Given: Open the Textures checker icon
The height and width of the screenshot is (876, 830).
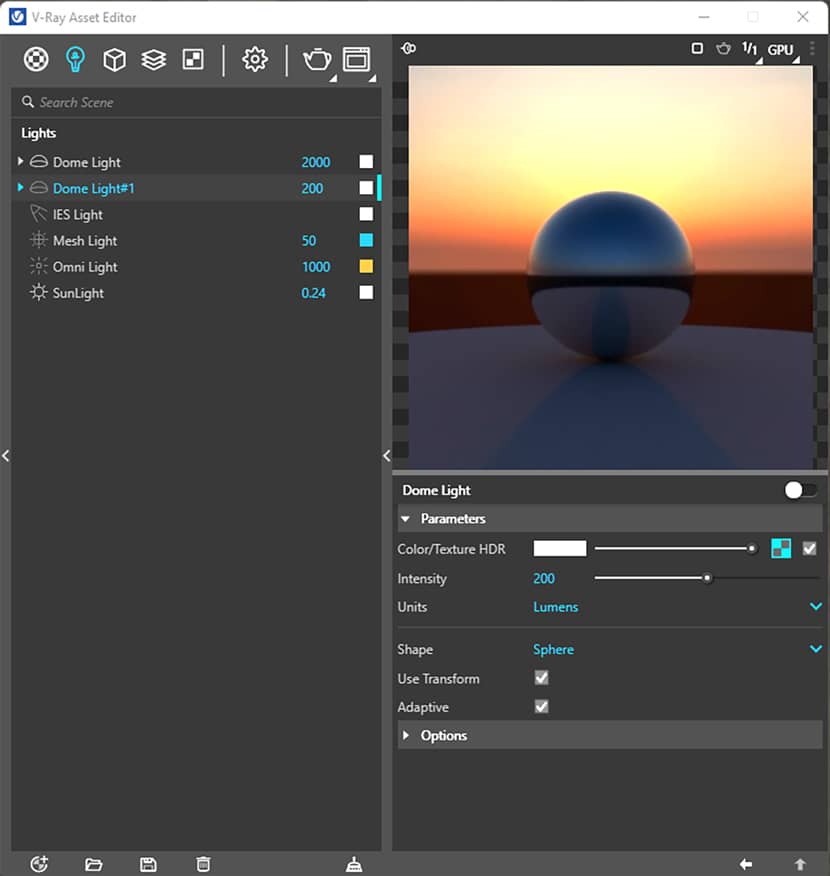Looking at the screenshot, I should point(193,59).
